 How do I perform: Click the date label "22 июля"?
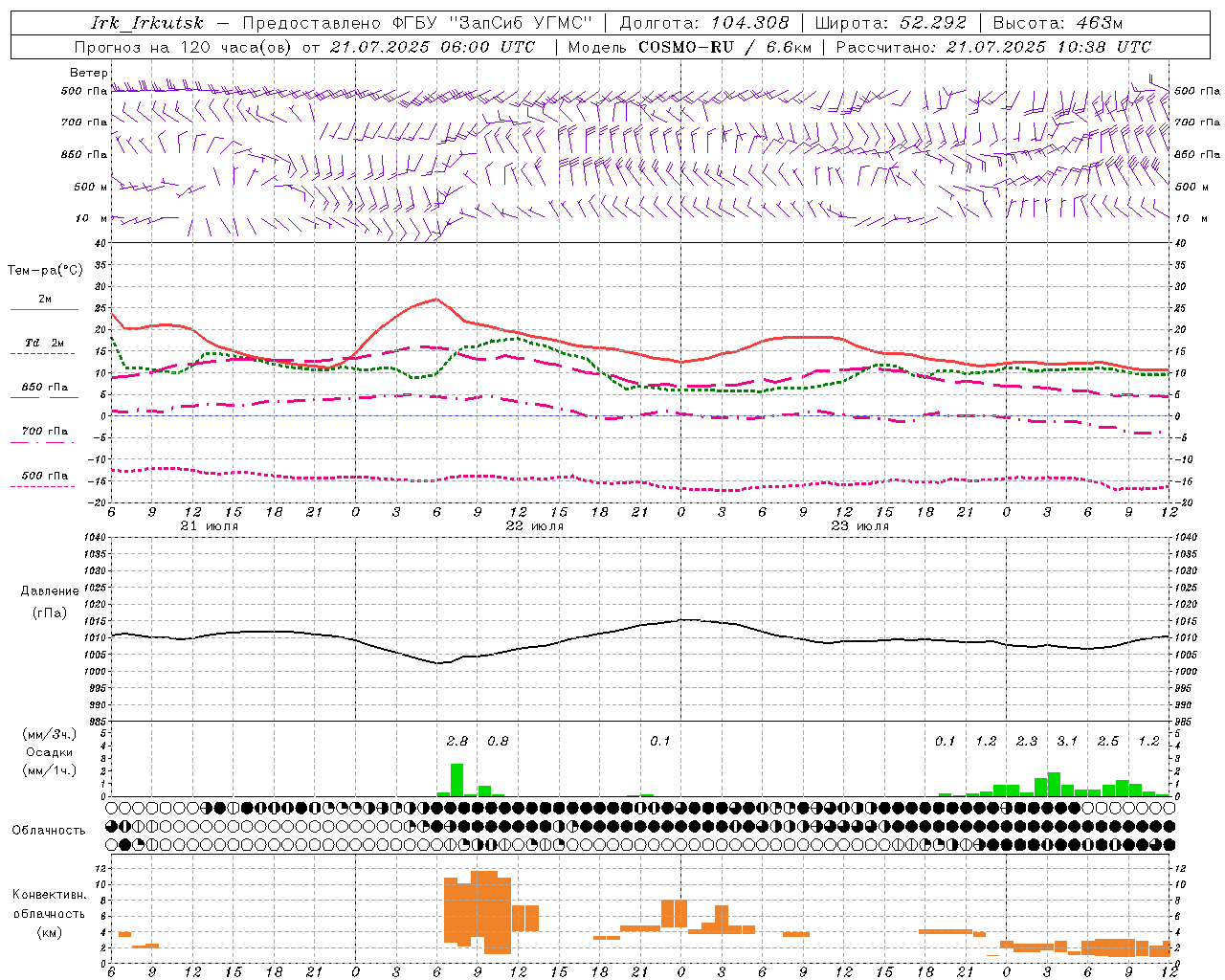[535, 526]
